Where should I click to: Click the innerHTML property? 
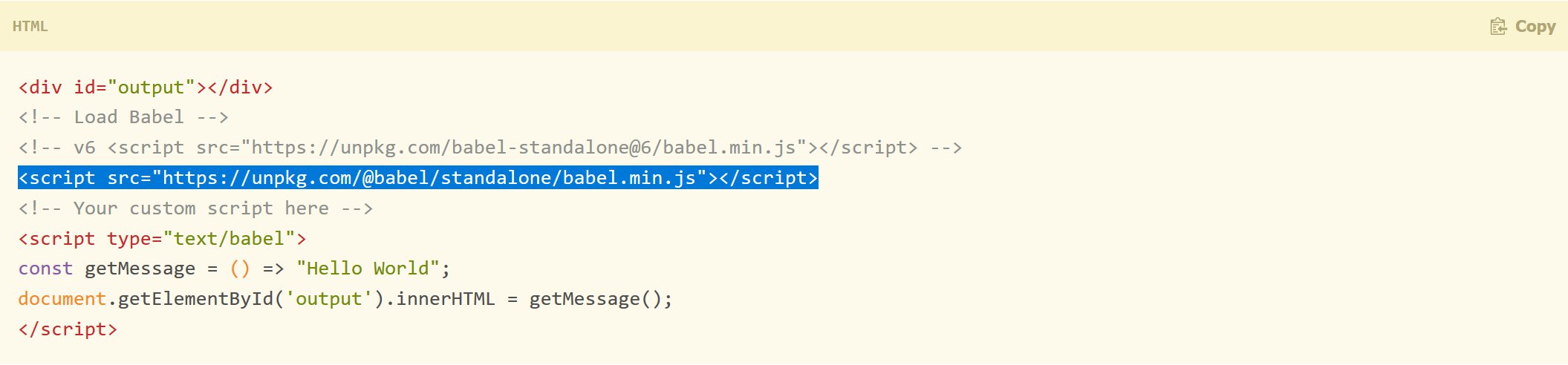(x=445, y=299)
